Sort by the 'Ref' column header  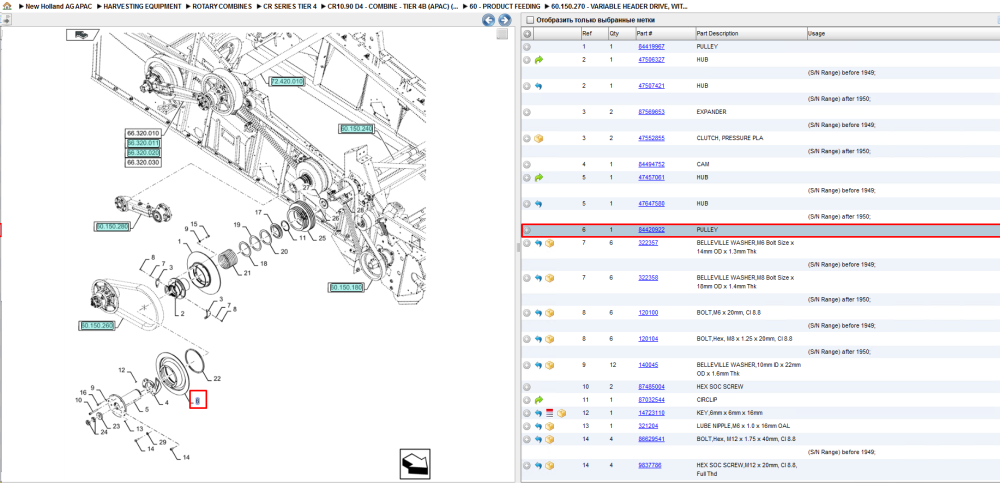587,34
